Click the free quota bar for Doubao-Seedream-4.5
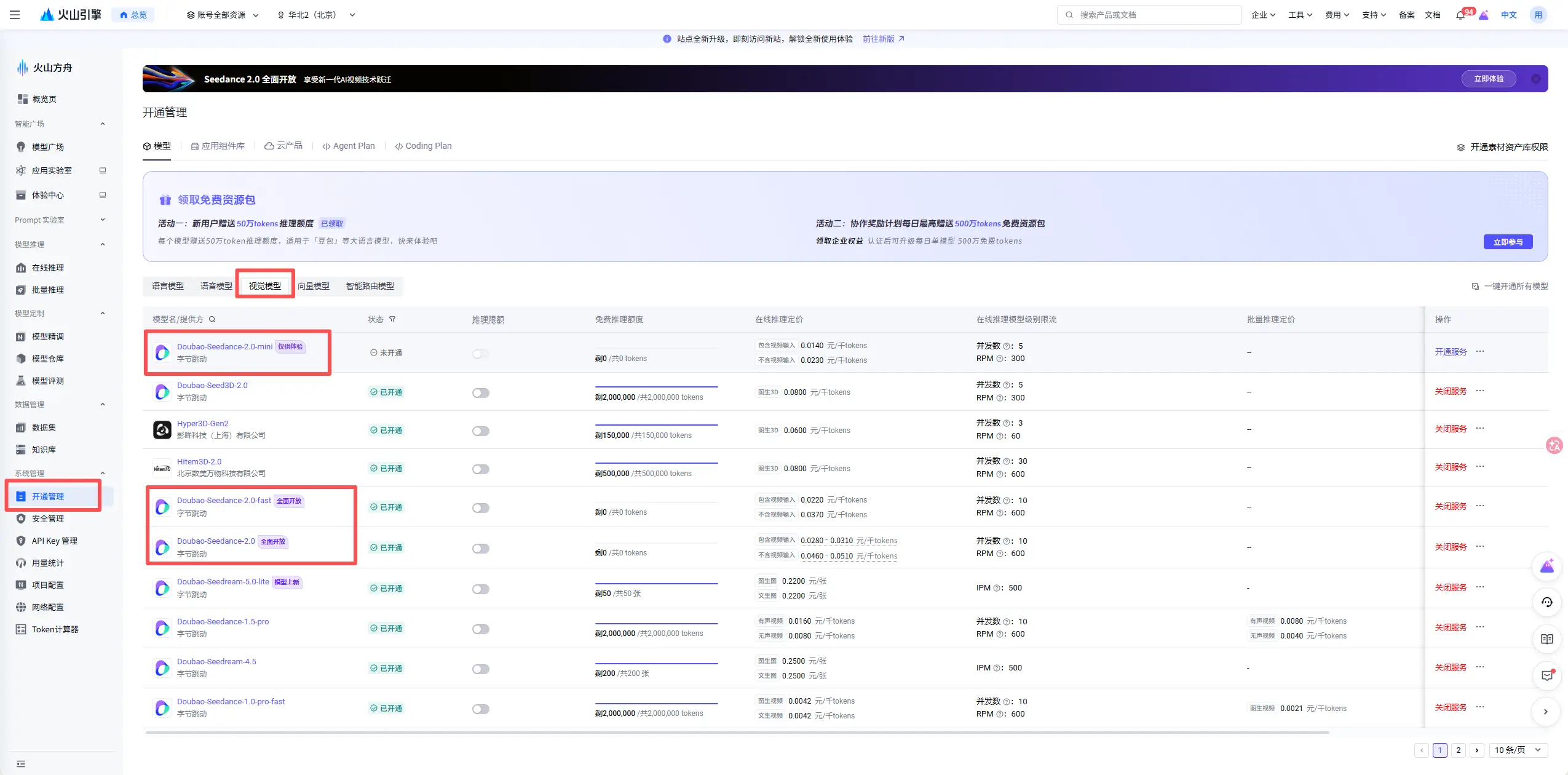Viewport: 1568px width, 775px height. [x=656, y=663]
